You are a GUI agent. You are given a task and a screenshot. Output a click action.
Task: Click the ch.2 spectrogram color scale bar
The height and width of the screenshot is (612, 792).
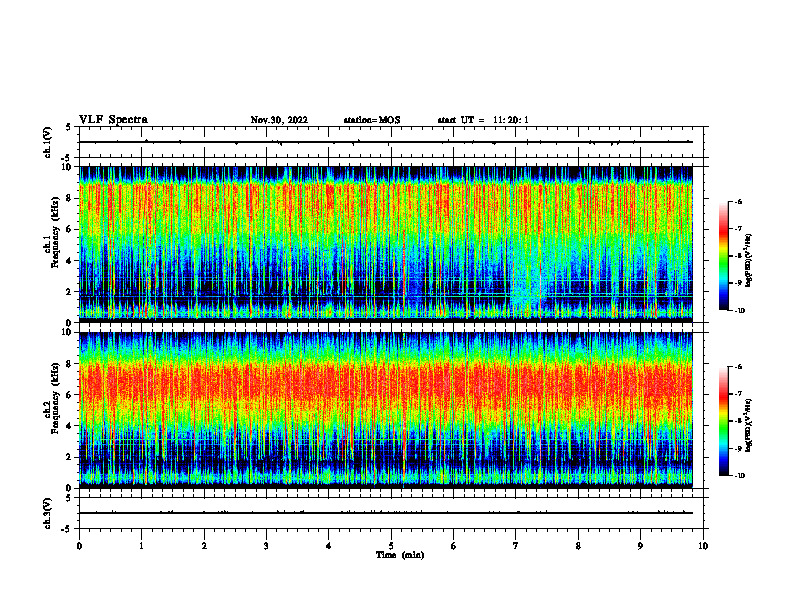pos(723,421)
